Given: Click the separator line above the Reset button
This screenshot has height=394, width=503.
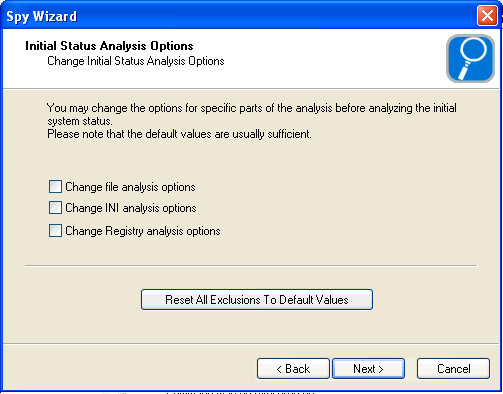Looking at the screenshot, I should 251,266.
